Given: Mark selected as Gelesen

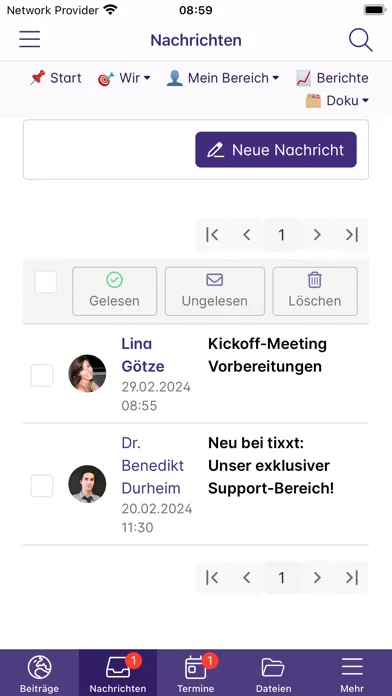Looking at the screenshot, I should coord(115,291).
